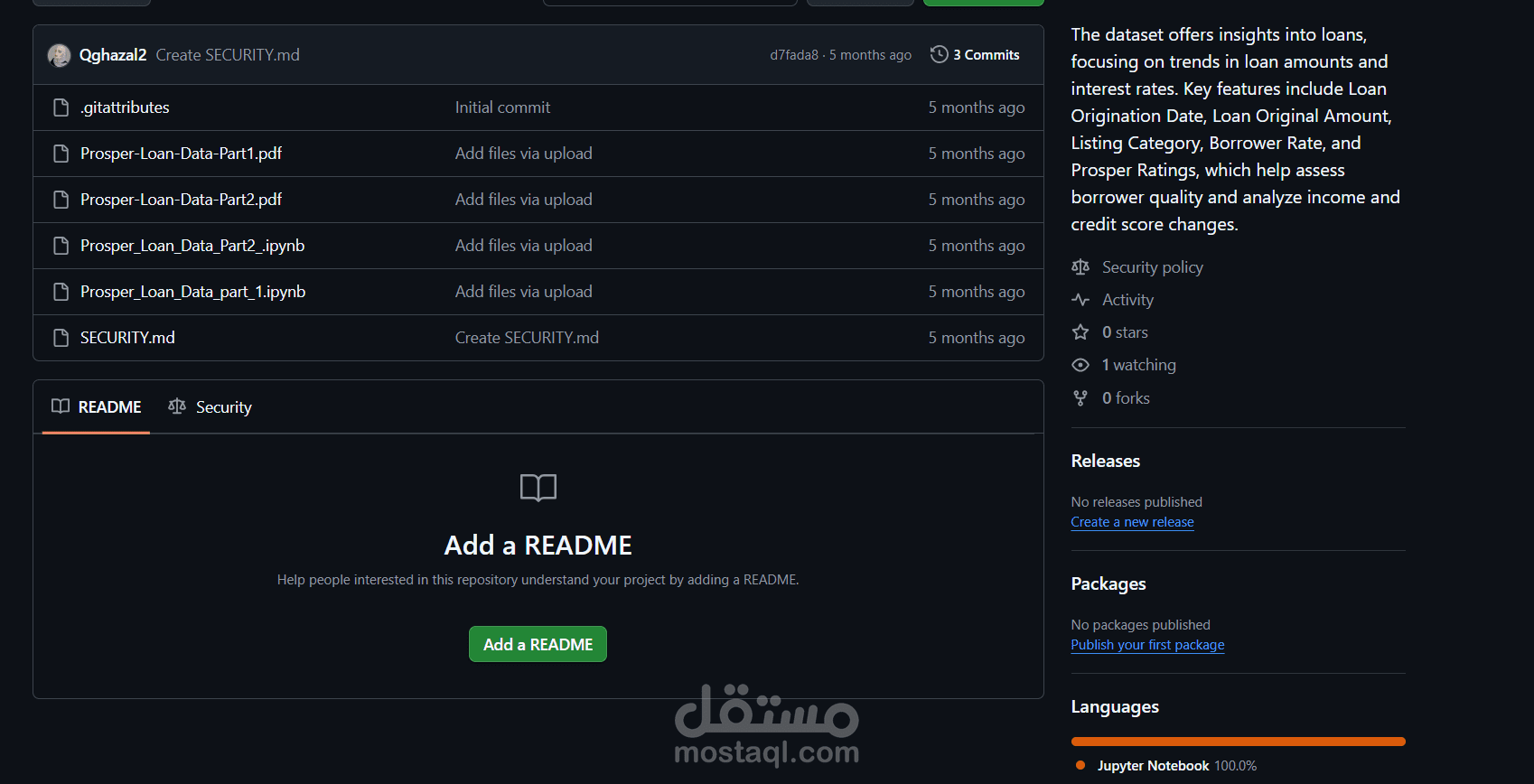Image resolution: width=1534 pixels, height=784 pixels.
Task: Open Create SECURITY.md commit in SECURITY.md row
Action: click(527, 338)
